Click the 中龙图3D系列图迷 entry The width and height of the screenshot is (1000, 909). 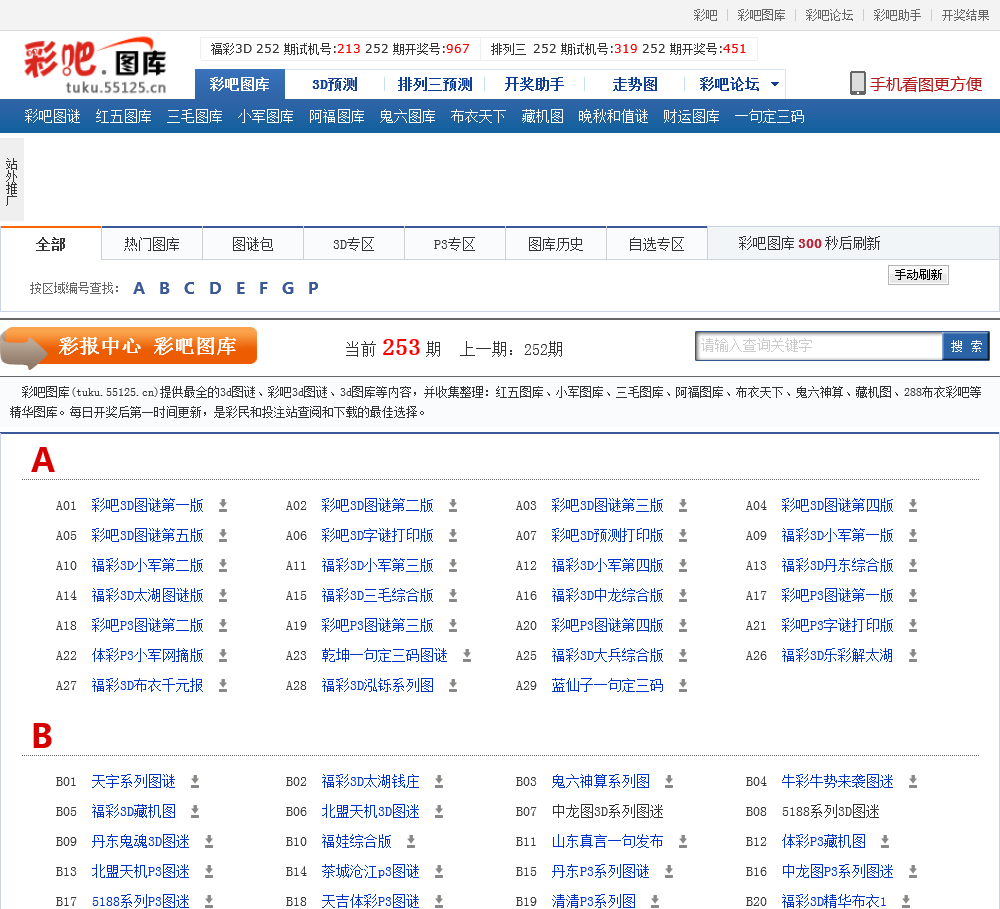pyautogui.click(x=607, y=812)
